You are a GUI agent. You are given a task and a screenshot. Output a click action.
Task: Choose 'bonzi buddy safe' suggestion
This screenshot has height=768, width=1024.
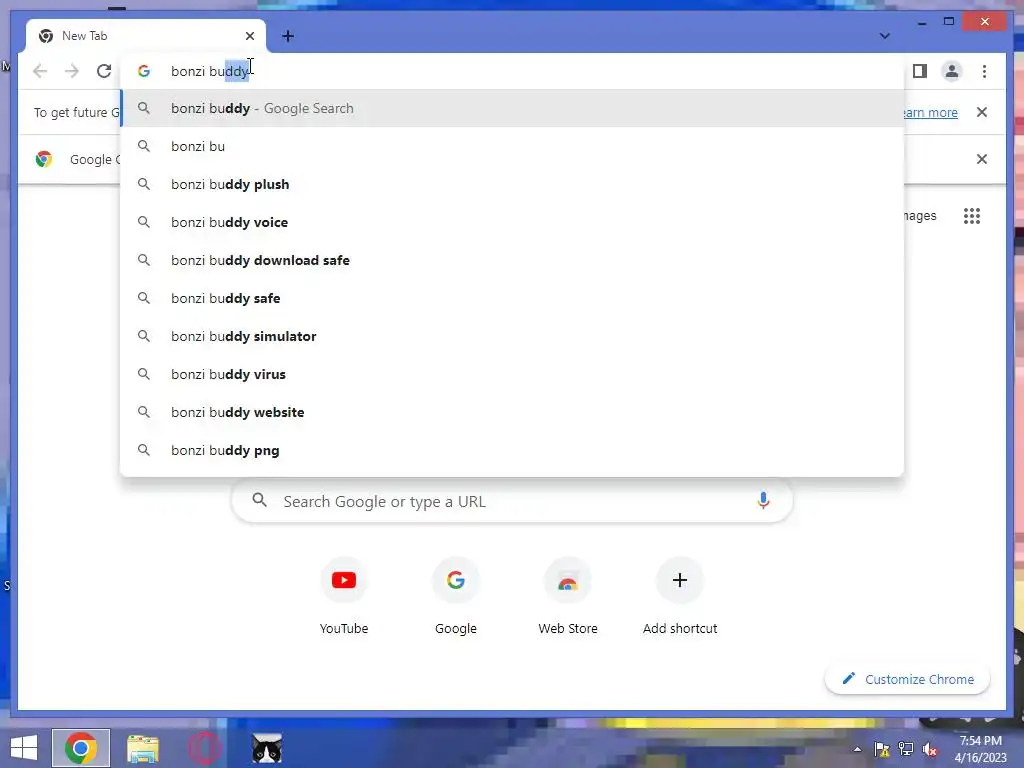pos(513,298)
